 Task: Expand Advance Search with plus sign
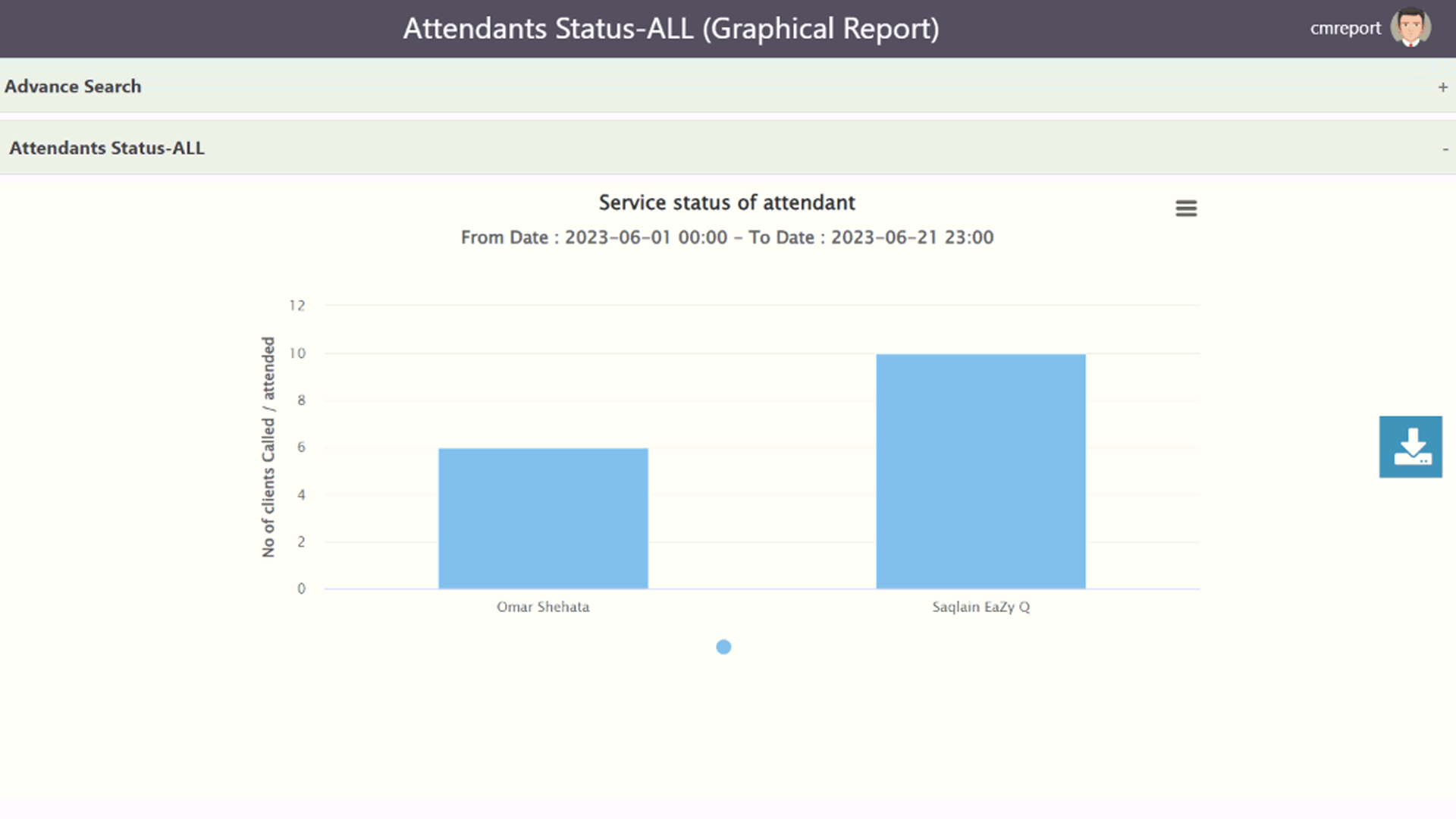pos(1442,87)
